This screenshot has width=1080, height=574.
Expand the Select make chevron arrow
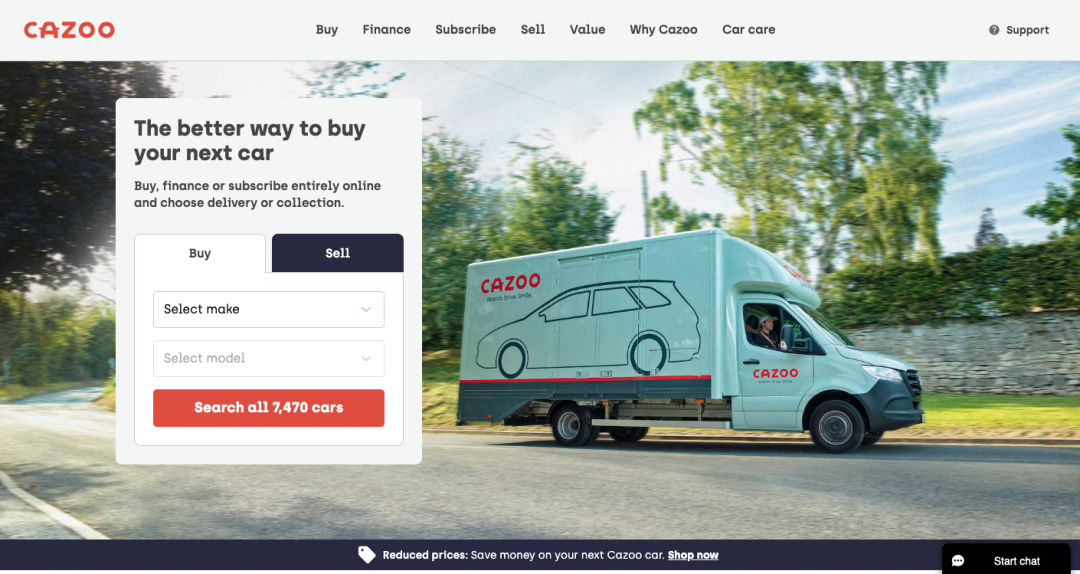pos(366,309)
